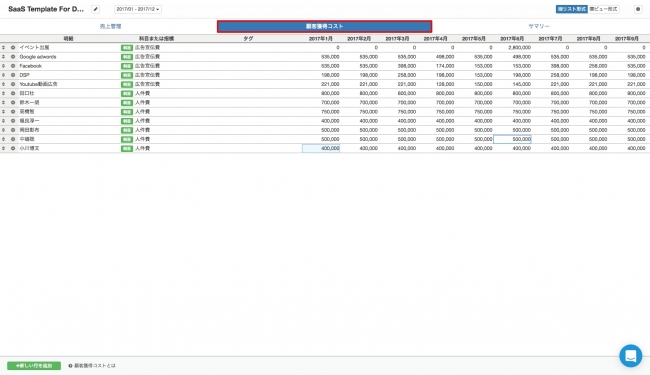Click the reorder handle for 鈴木一朗 row
The width and height of the screenshot is (650, 375).
(4, 102)
